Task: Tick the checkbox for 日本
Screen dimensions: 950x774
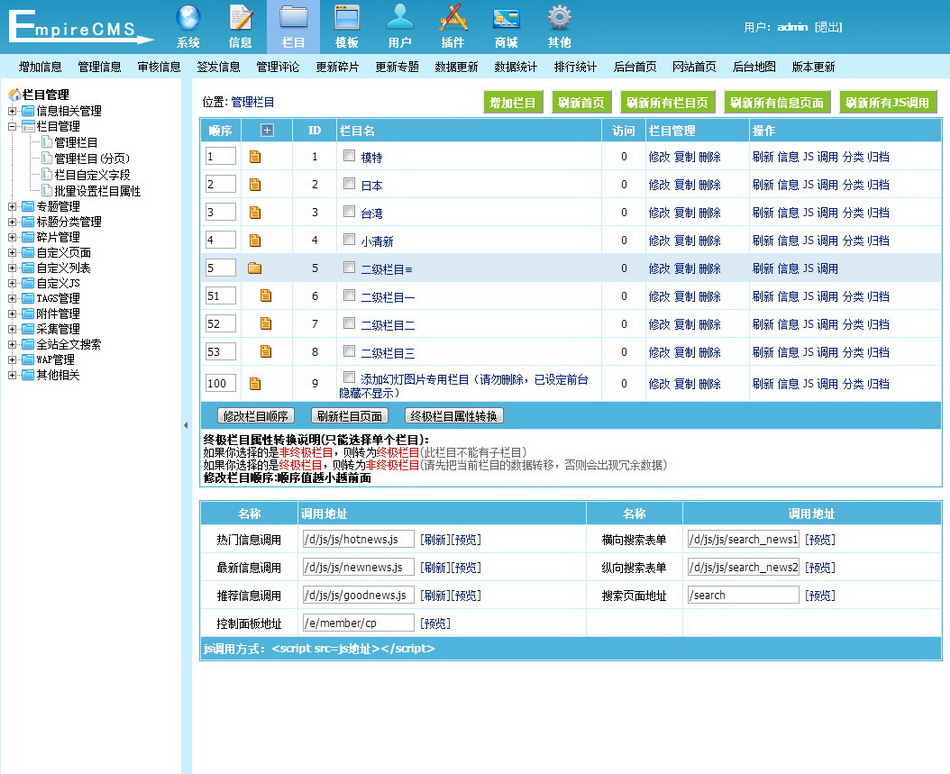Action: [349, 184]
